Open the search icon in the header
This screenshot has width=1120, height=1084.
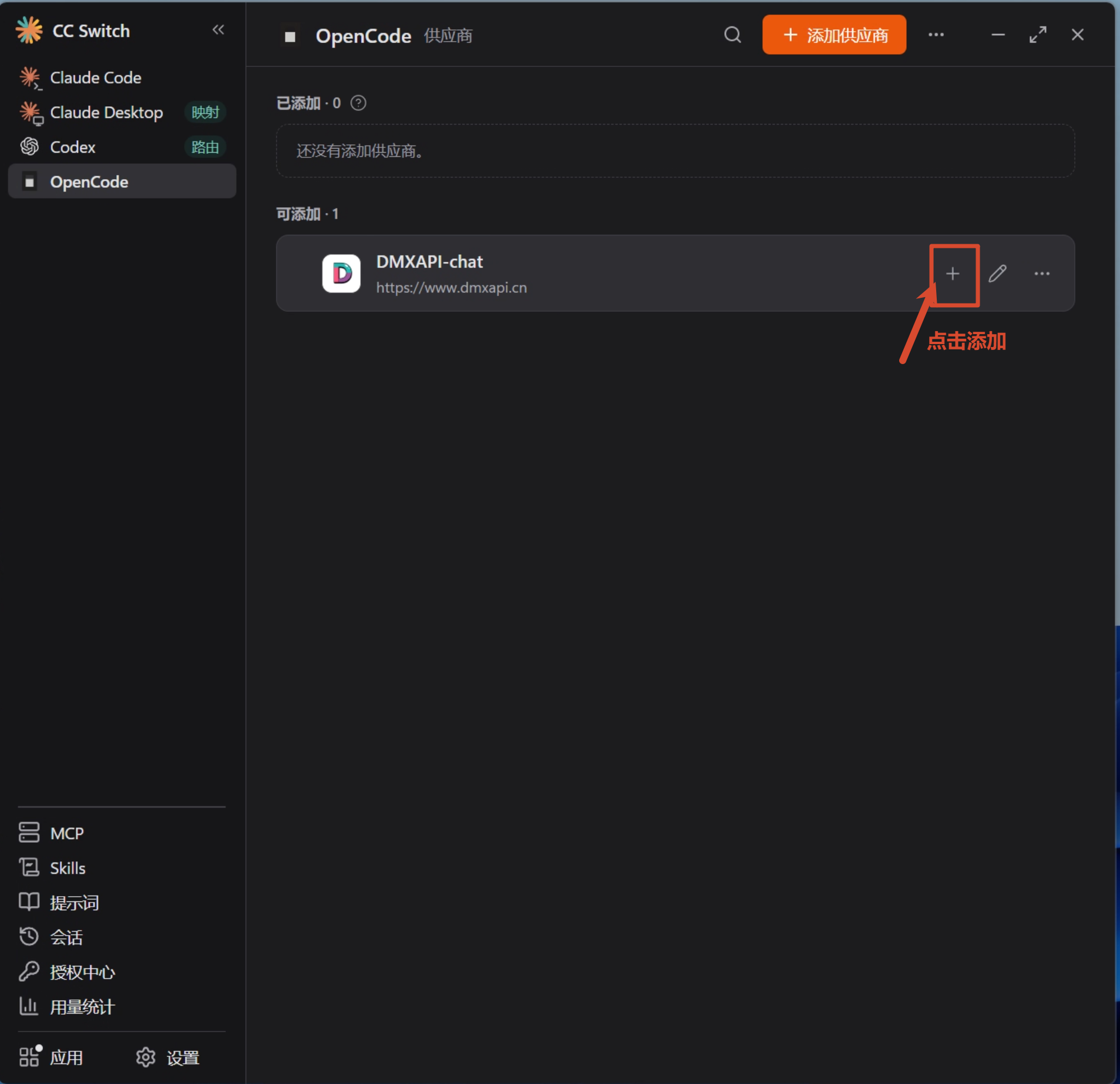pyautogui.click(x=732, y=35)
